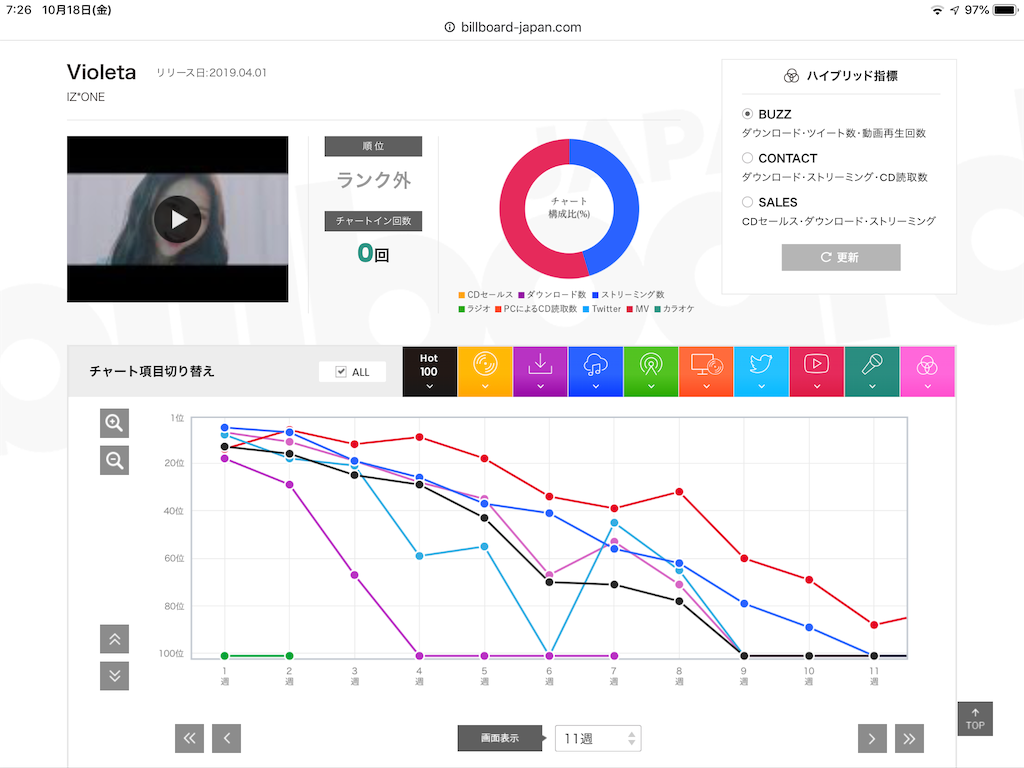Go to previous week with left arrow
1024x768 pixels.
coord(227,739)
